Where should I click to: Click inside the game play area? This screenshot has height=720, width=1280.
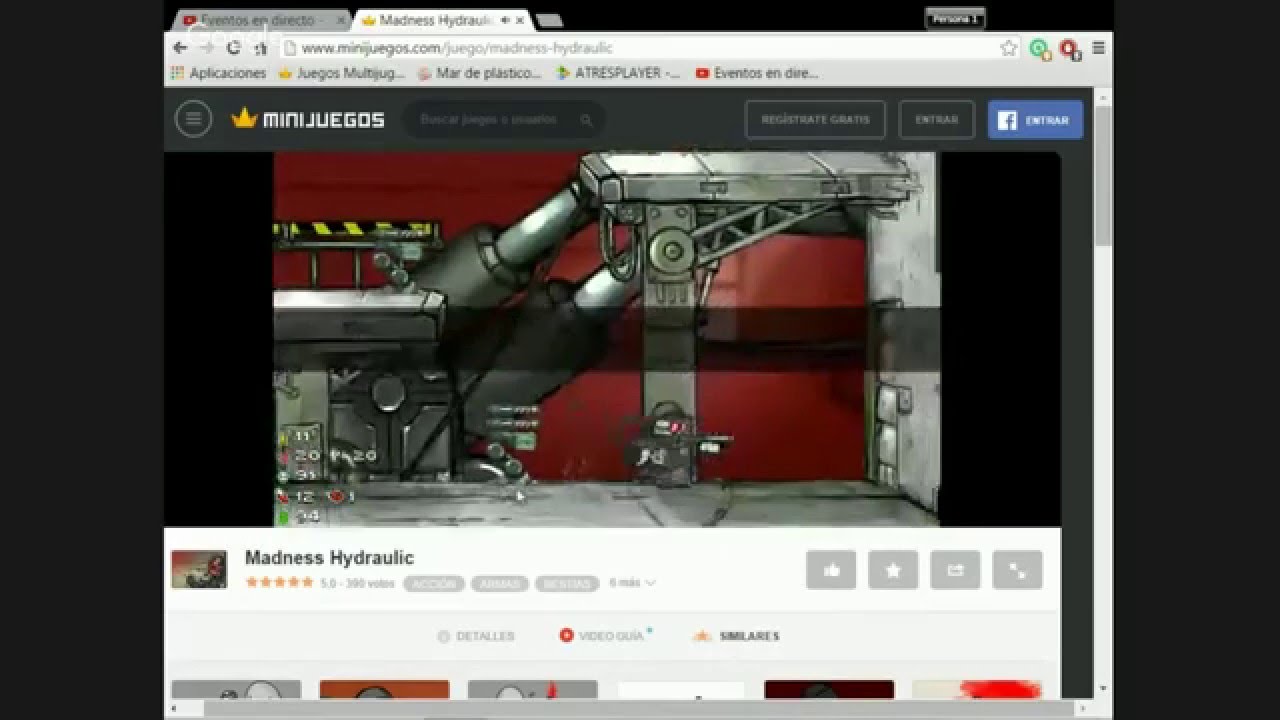606,338
